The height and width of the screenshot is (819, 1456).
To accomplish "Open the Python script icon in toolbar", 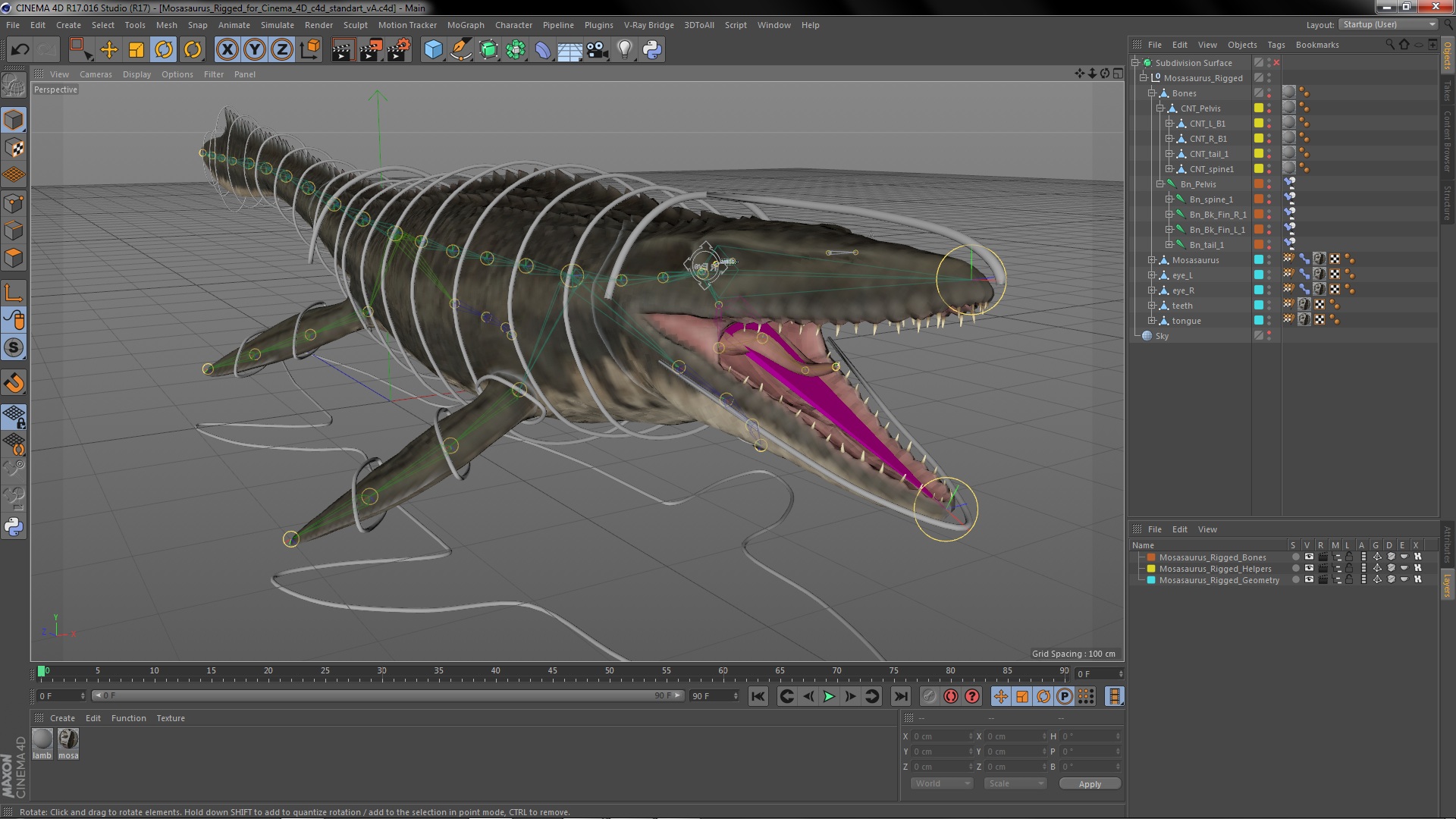I will [x=652, y=50].
